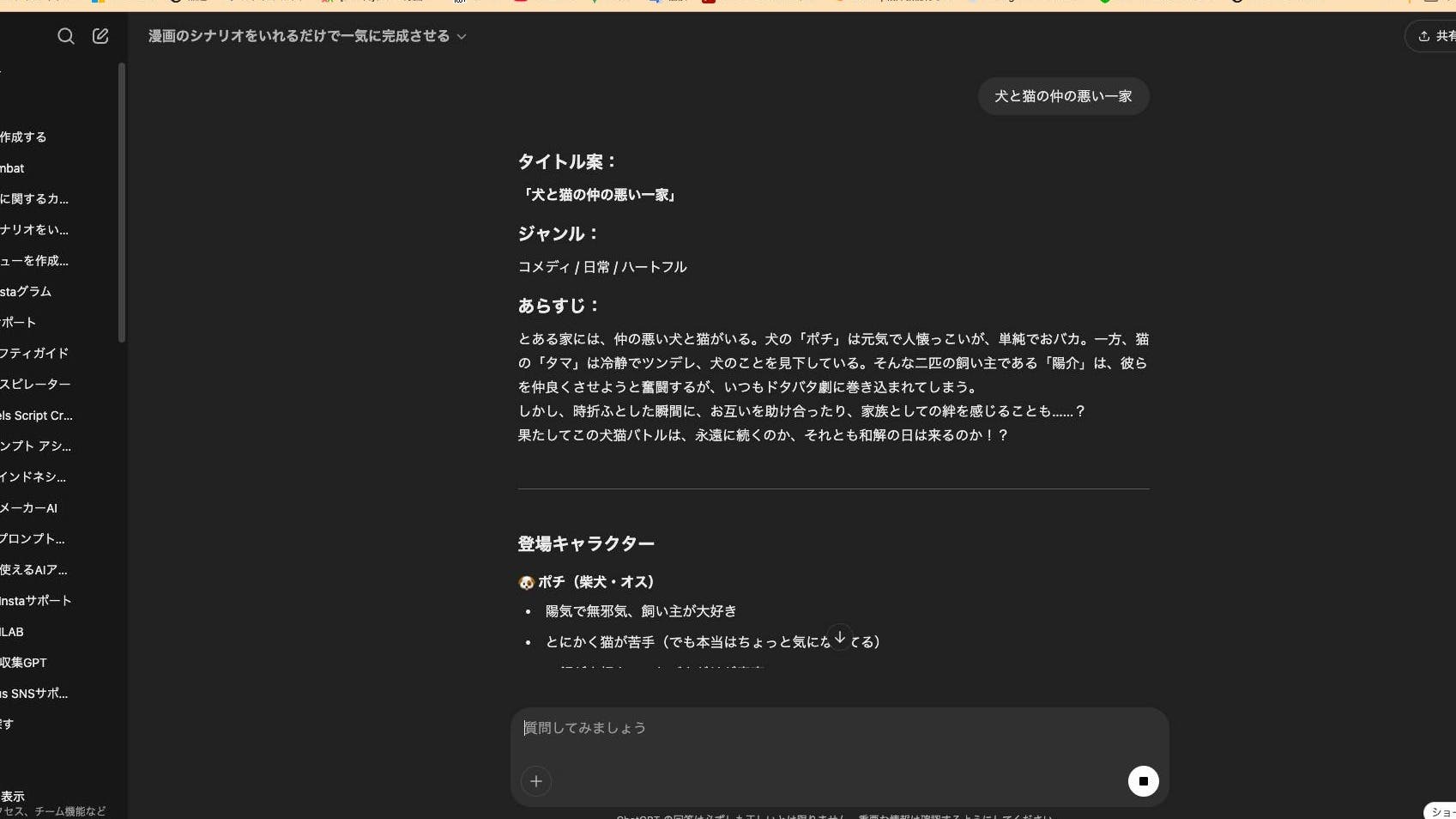Click the share button at top right
1456x819 pixels.
pyautogui.click(x=1434, y=36)
